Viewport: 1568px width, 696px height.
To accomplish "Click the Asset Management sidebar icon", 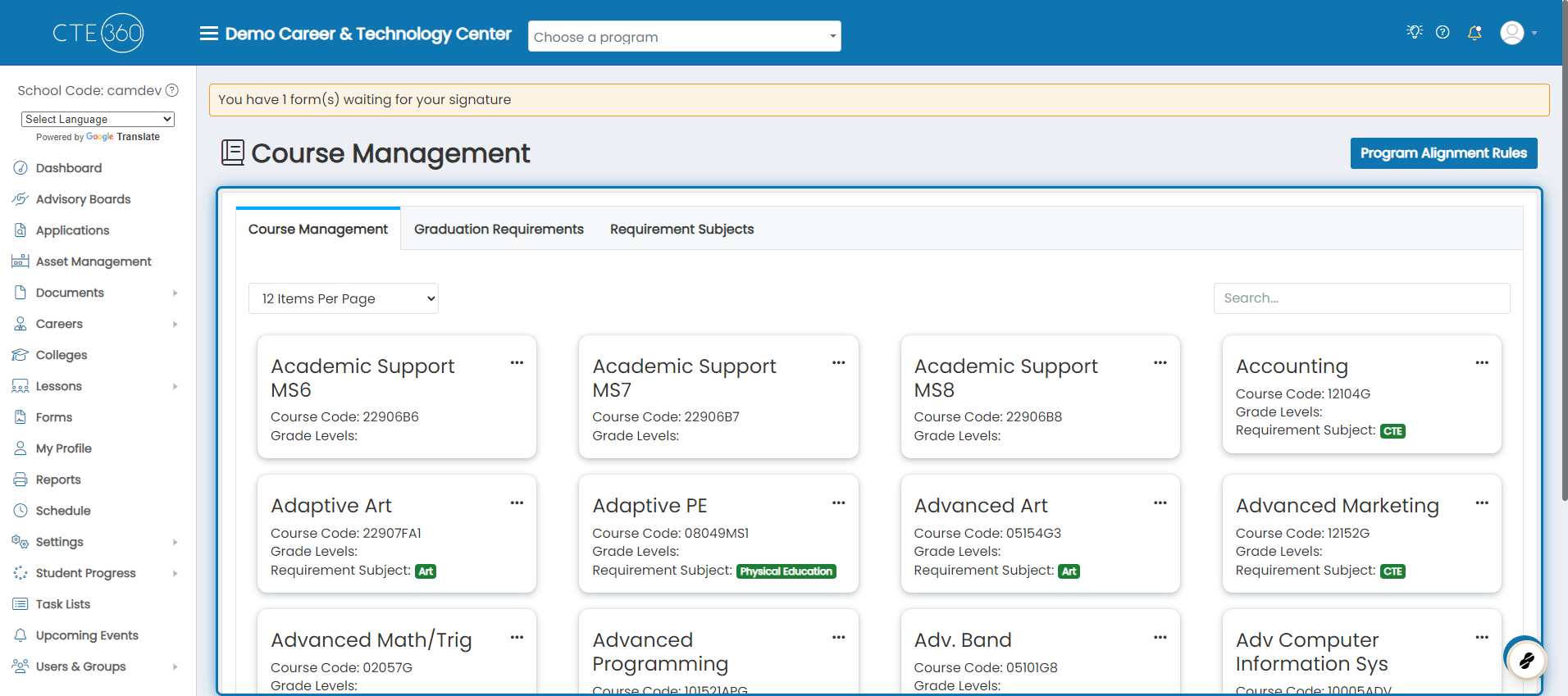I will coord(21,262).
